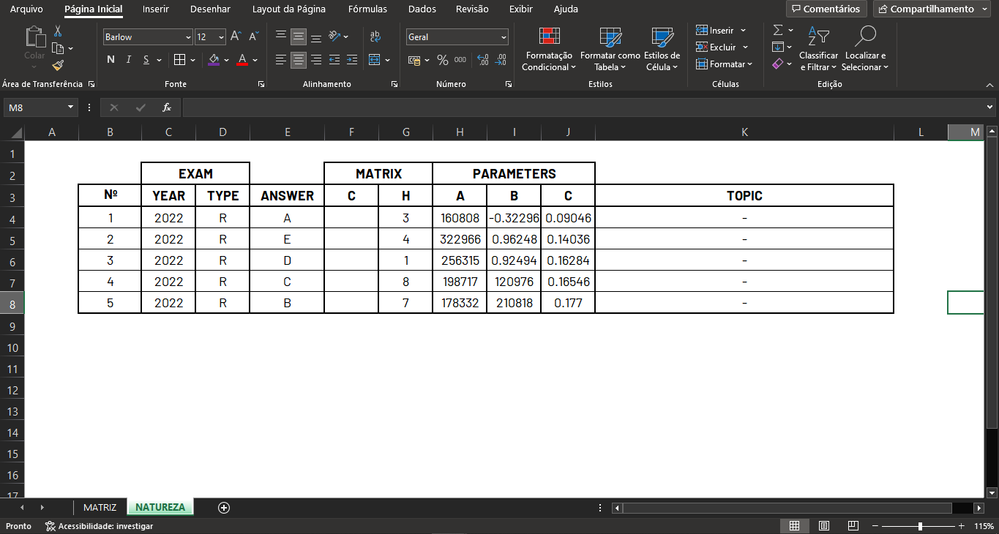999x534 pixels.
Task: Open the MATRIZ sheet tab
Action: [x=100, y=507]
